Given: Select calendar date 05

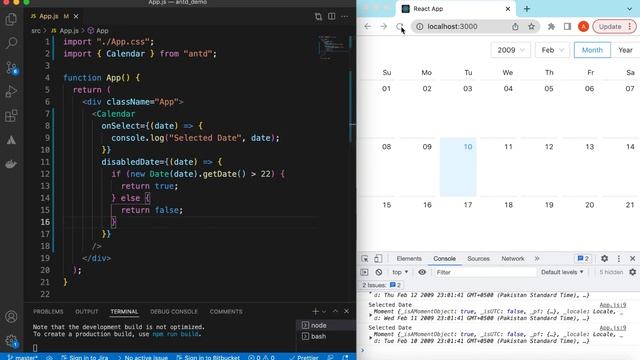Looking at the screenshot, I should click(x=540, y=109).
